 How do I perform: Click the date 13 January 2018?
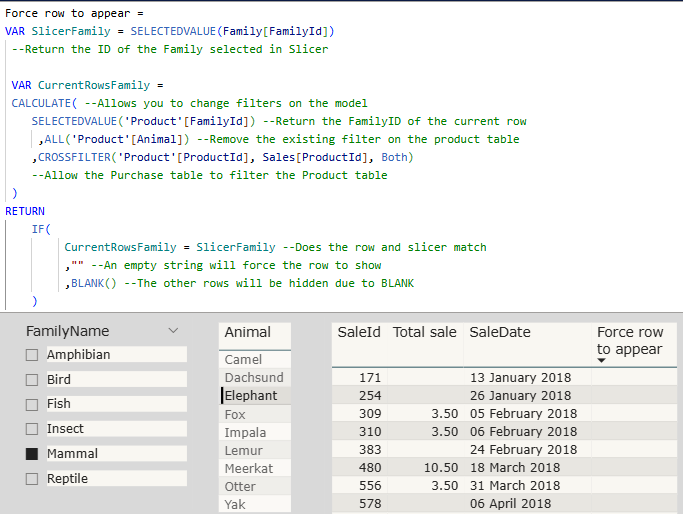(x=520, y=377)
